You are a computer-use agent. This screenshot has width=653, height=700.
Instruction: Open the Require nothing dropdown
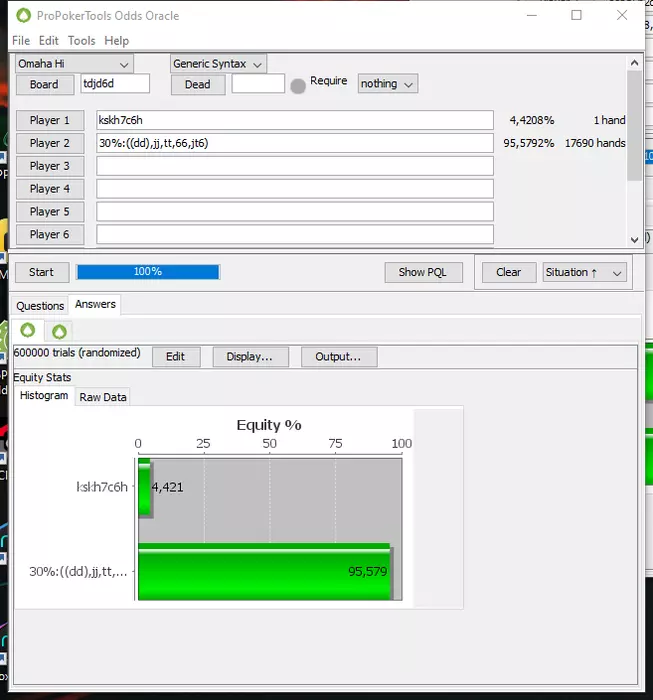click(x=387, y=83)
